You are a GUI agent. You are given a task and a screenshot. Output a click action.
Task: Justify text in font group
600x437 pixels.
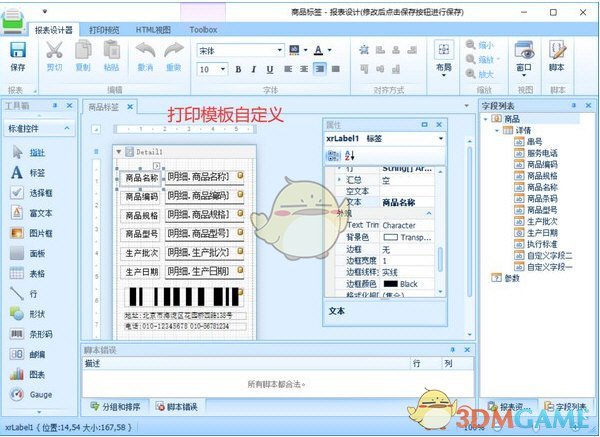click(x=336, y=69)
